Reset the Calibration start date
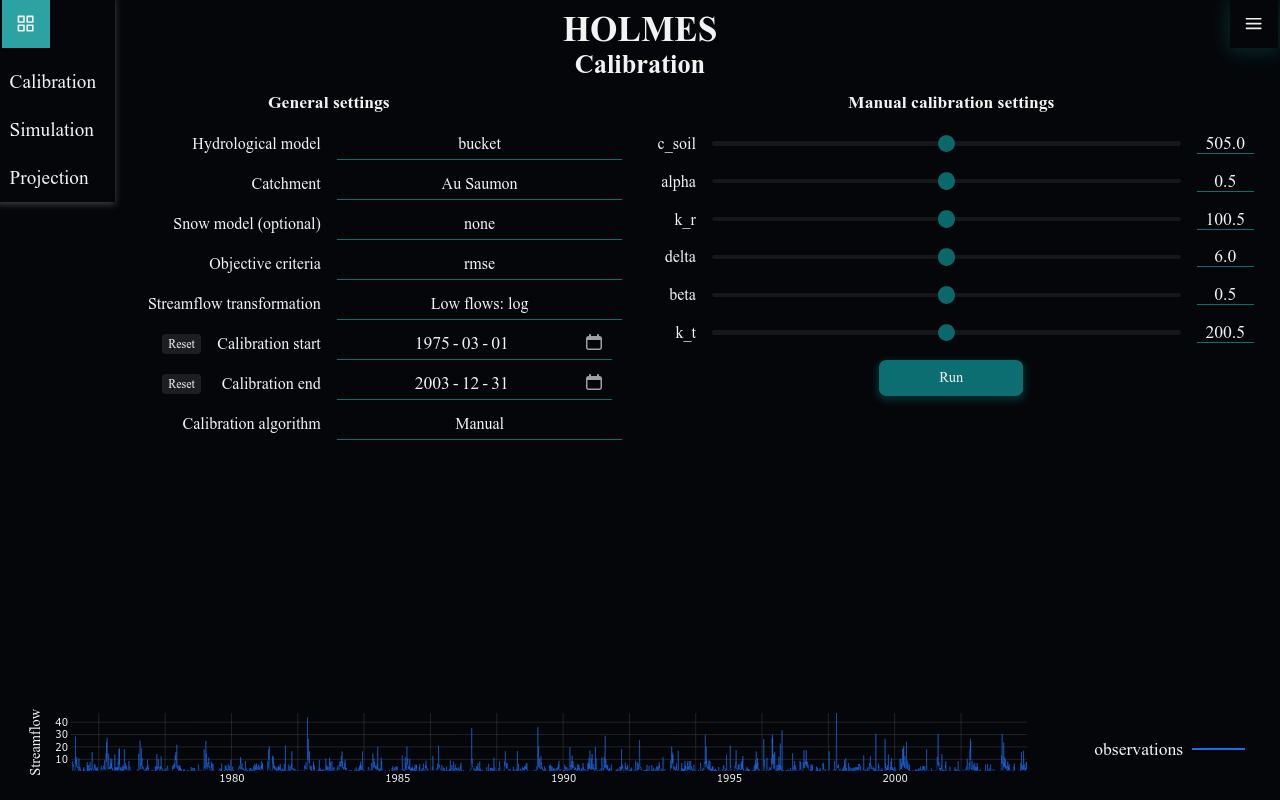 (x=181, y=343)
